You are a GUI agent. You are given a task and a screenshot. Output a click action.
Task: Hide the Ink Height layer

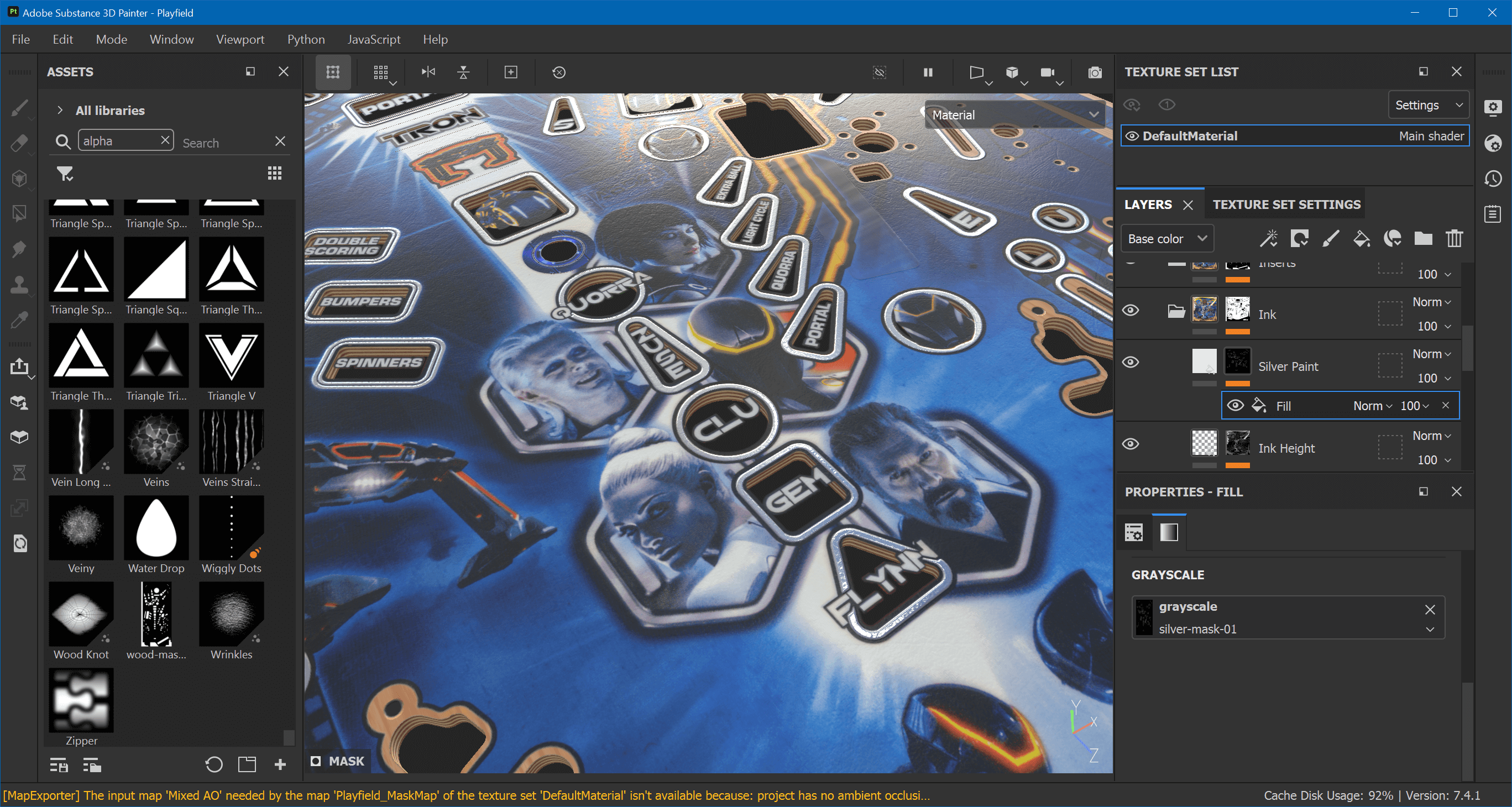pos(1131,444)
